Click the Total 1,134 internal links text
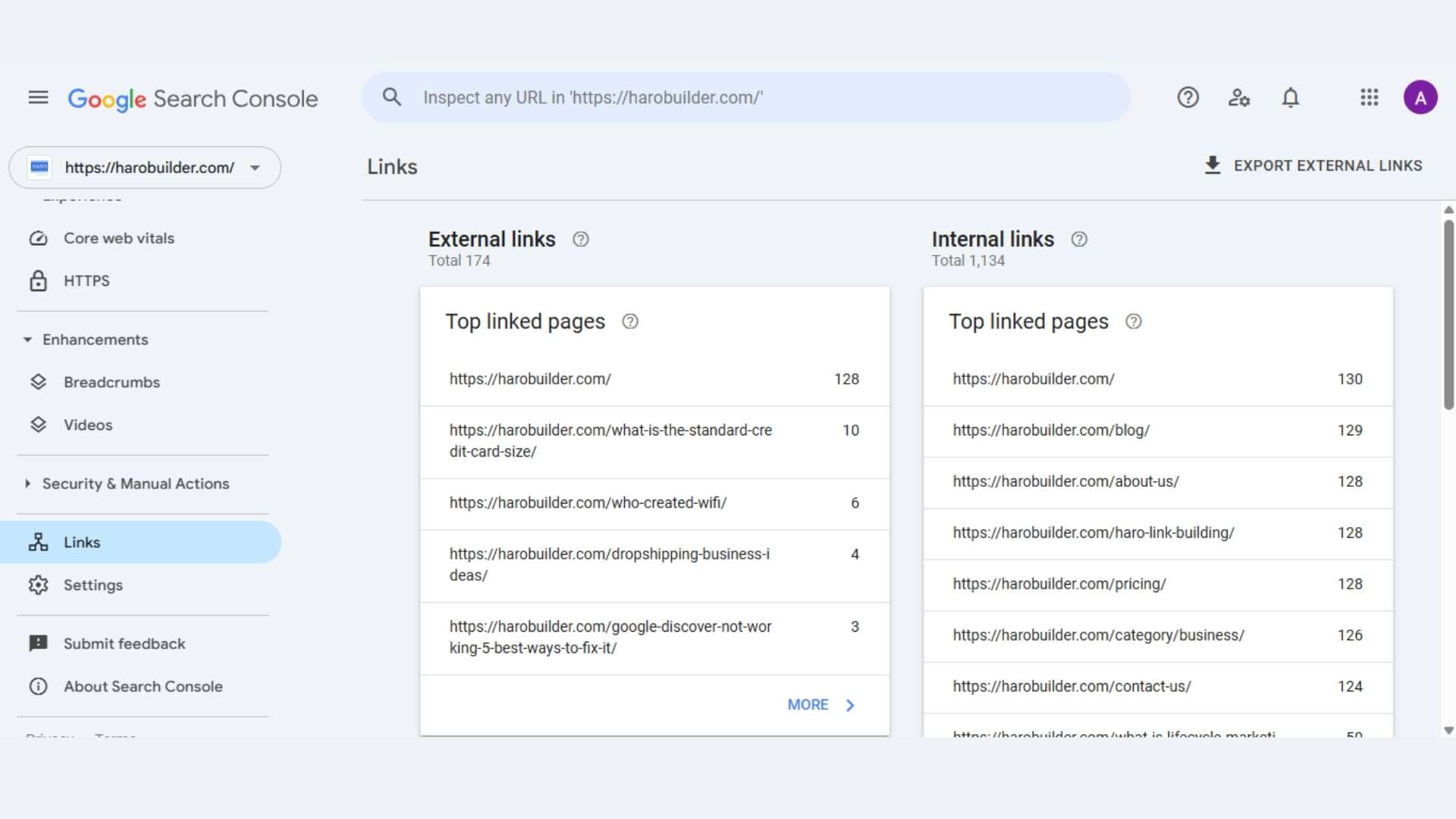1456x819 pixels. (x=968, y=261)
